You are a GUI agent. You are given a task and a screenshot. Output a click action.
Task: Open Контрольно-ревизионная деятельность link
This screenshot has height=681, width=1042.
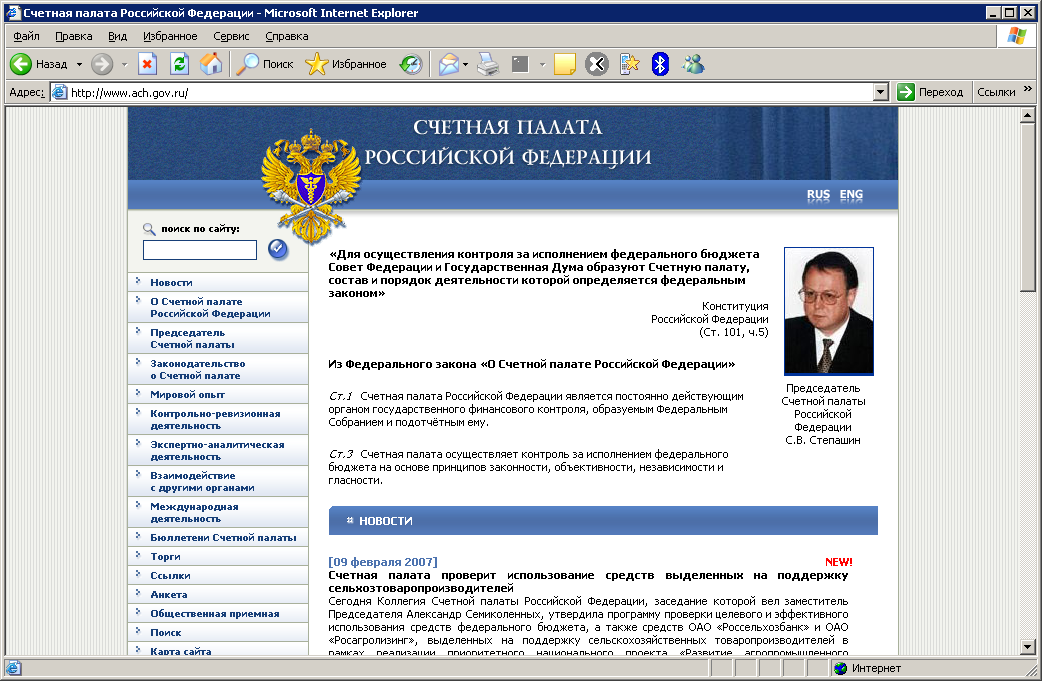pos(215,419)
